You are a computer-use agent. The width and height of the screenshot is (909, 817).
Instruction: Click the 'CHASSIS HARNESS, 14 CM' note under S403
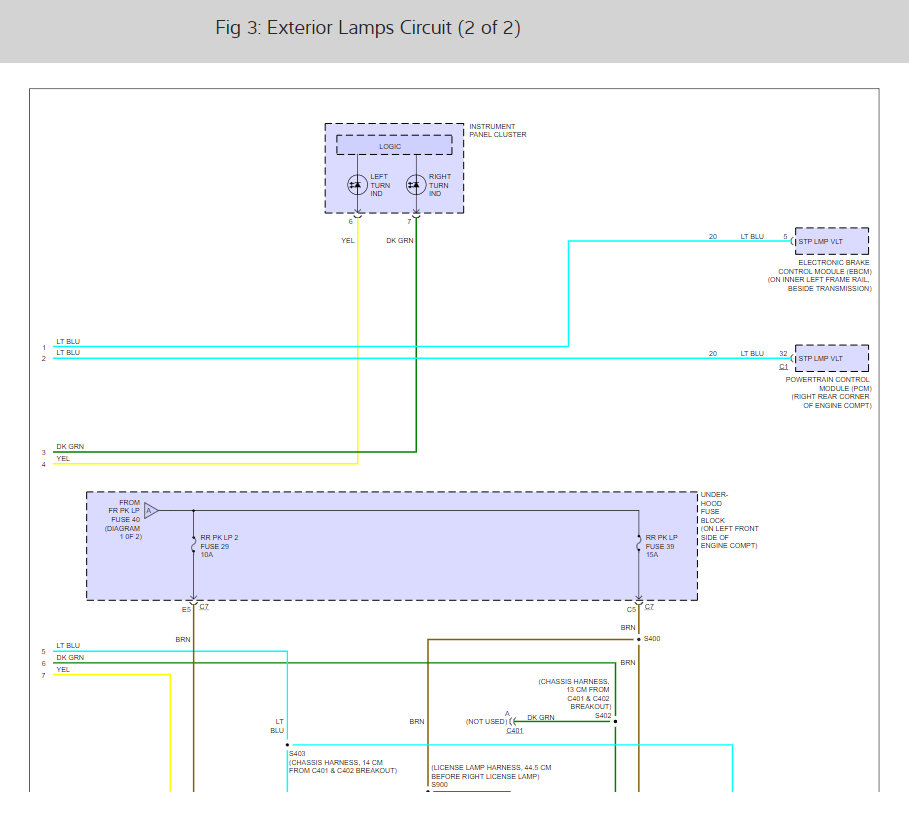coord(343,767)
